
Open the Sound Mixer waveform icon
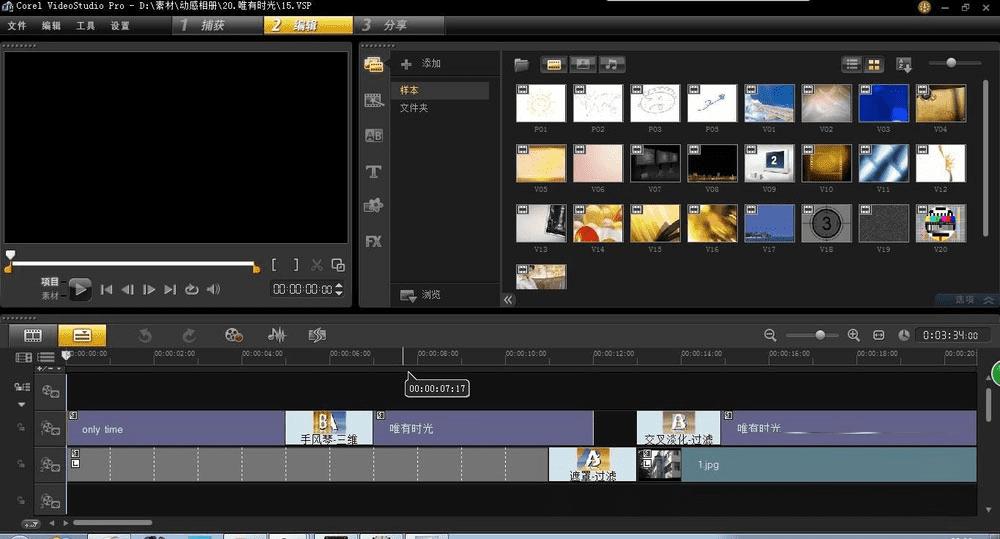[276, 335]
